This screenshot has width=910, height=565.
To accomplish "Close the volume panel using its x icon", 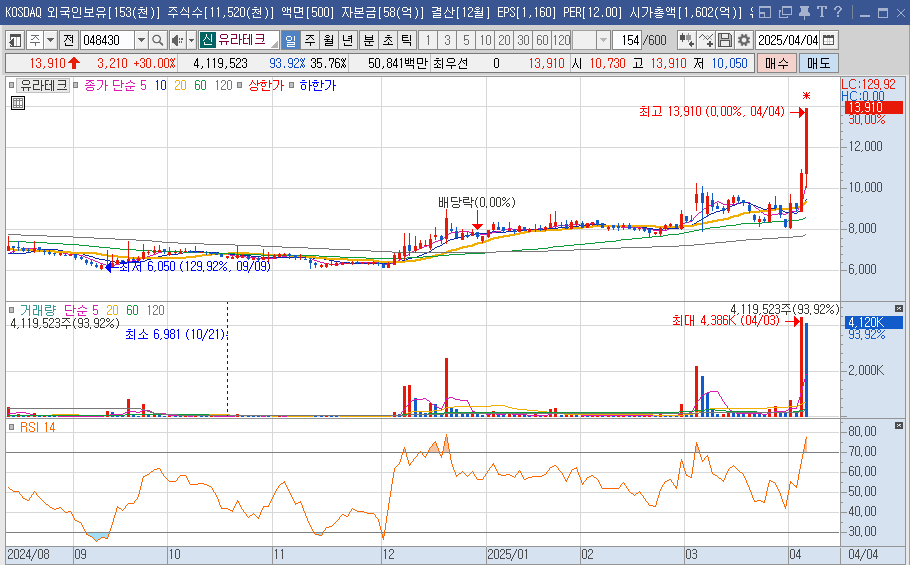I will pyautogui.click(x=899, y=309).
